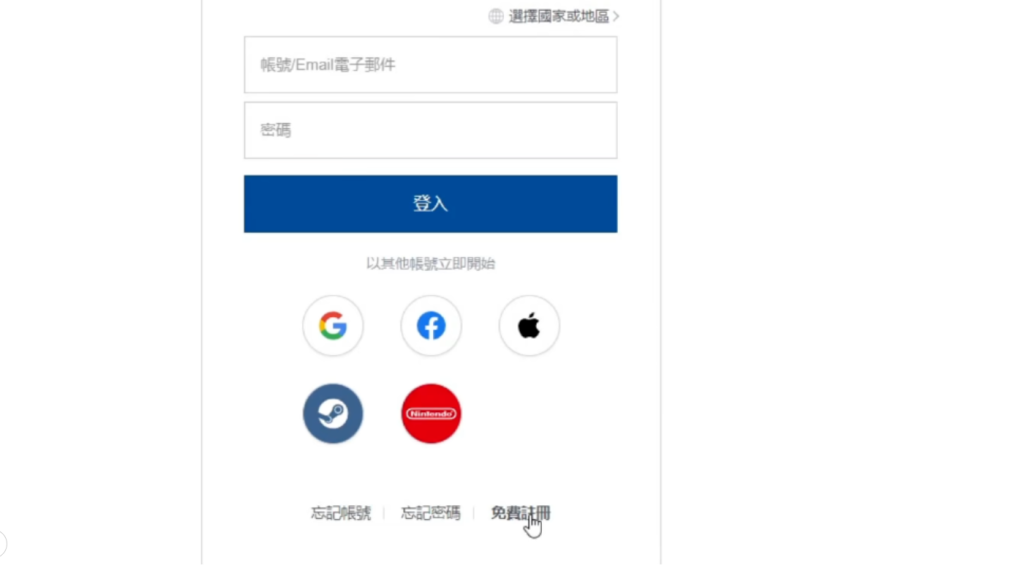Viewport: 1024px width, 571px height.
Task: Go to 免費註冊 free registration
Action: (x=520, y=513)
